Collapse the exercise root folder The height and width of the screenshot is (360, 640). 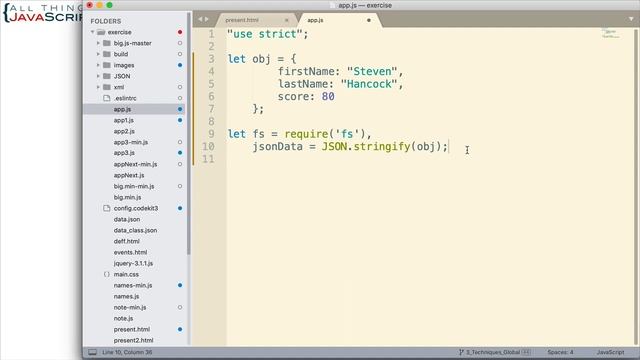tap(93, 32)
